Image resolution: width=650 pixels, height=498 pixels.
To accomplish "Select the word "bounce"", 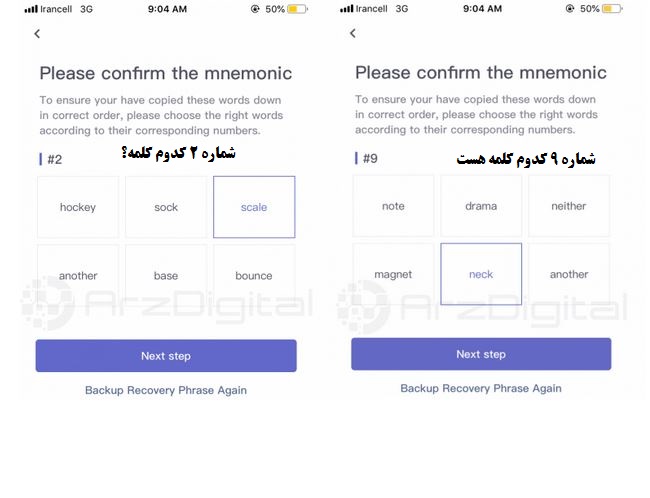I will (x=254, y=275).
